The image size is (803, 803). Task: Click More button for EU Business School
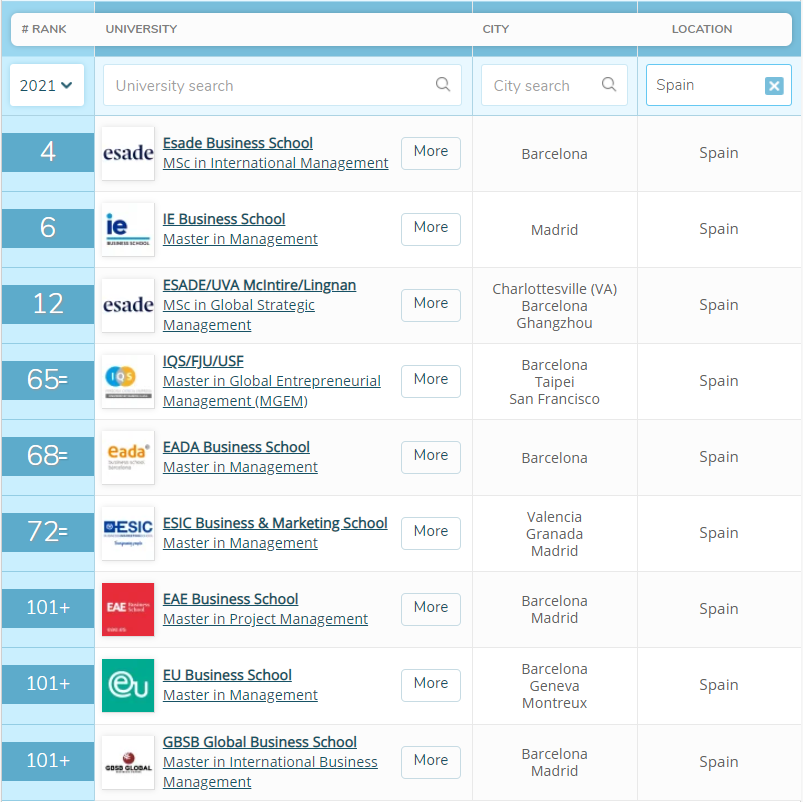point(431,685)
